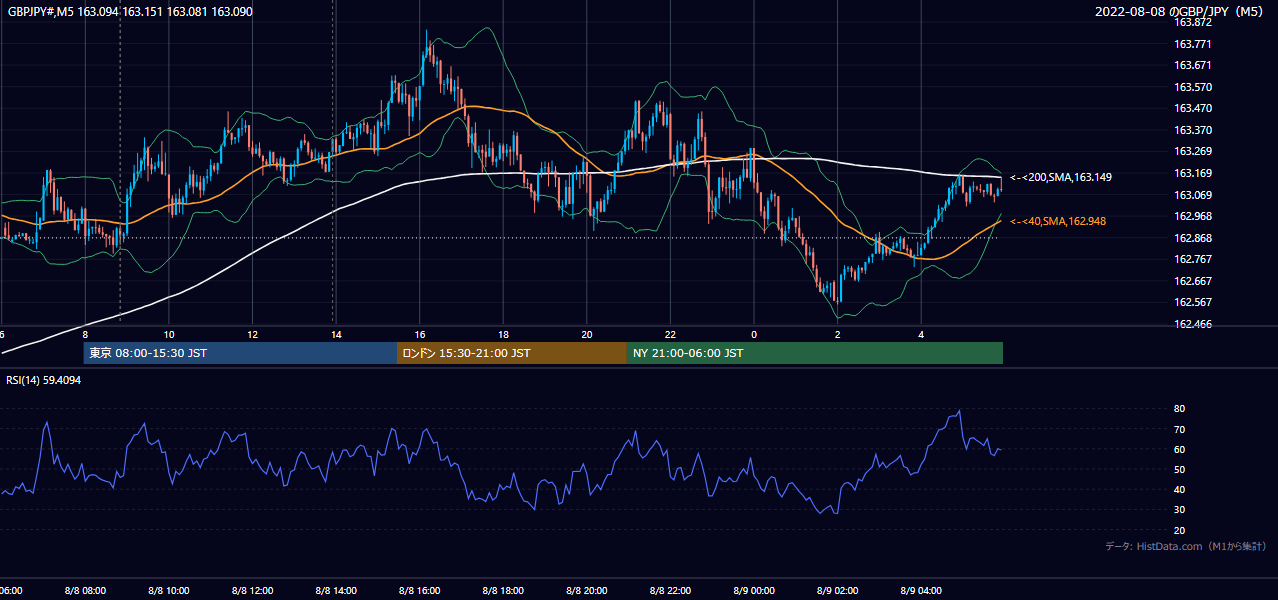Click price axis value 163.872
This screenshot has height=600, width=1278.
[x=1193, y=22]
